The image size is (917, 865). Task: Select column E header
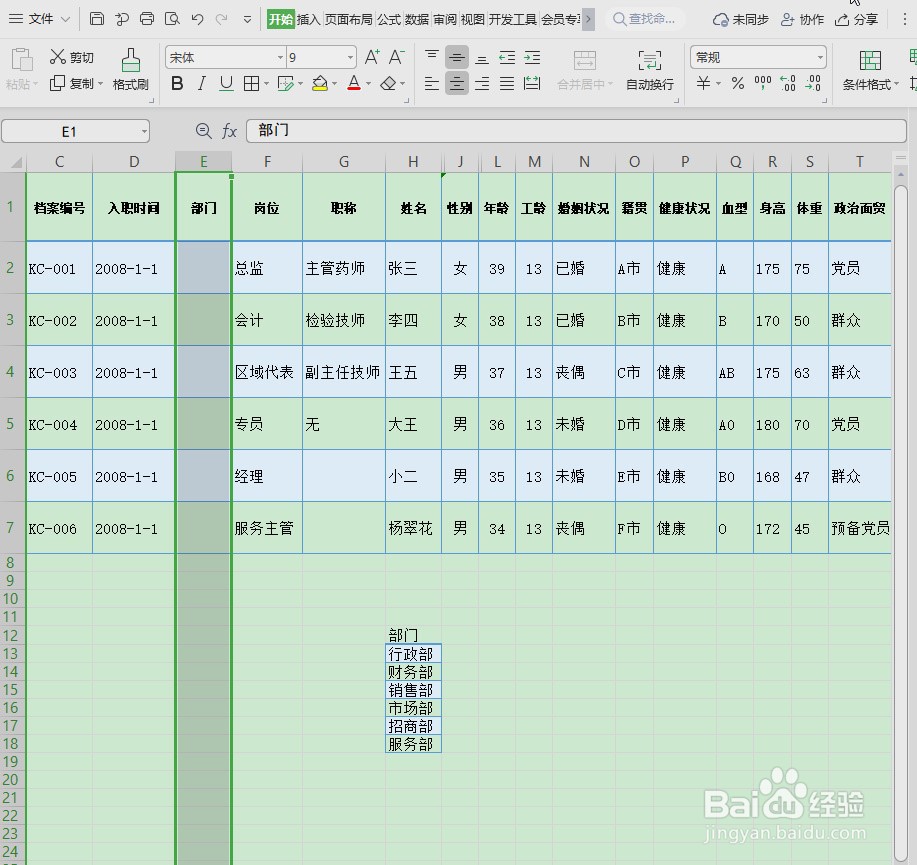[204, 161]
